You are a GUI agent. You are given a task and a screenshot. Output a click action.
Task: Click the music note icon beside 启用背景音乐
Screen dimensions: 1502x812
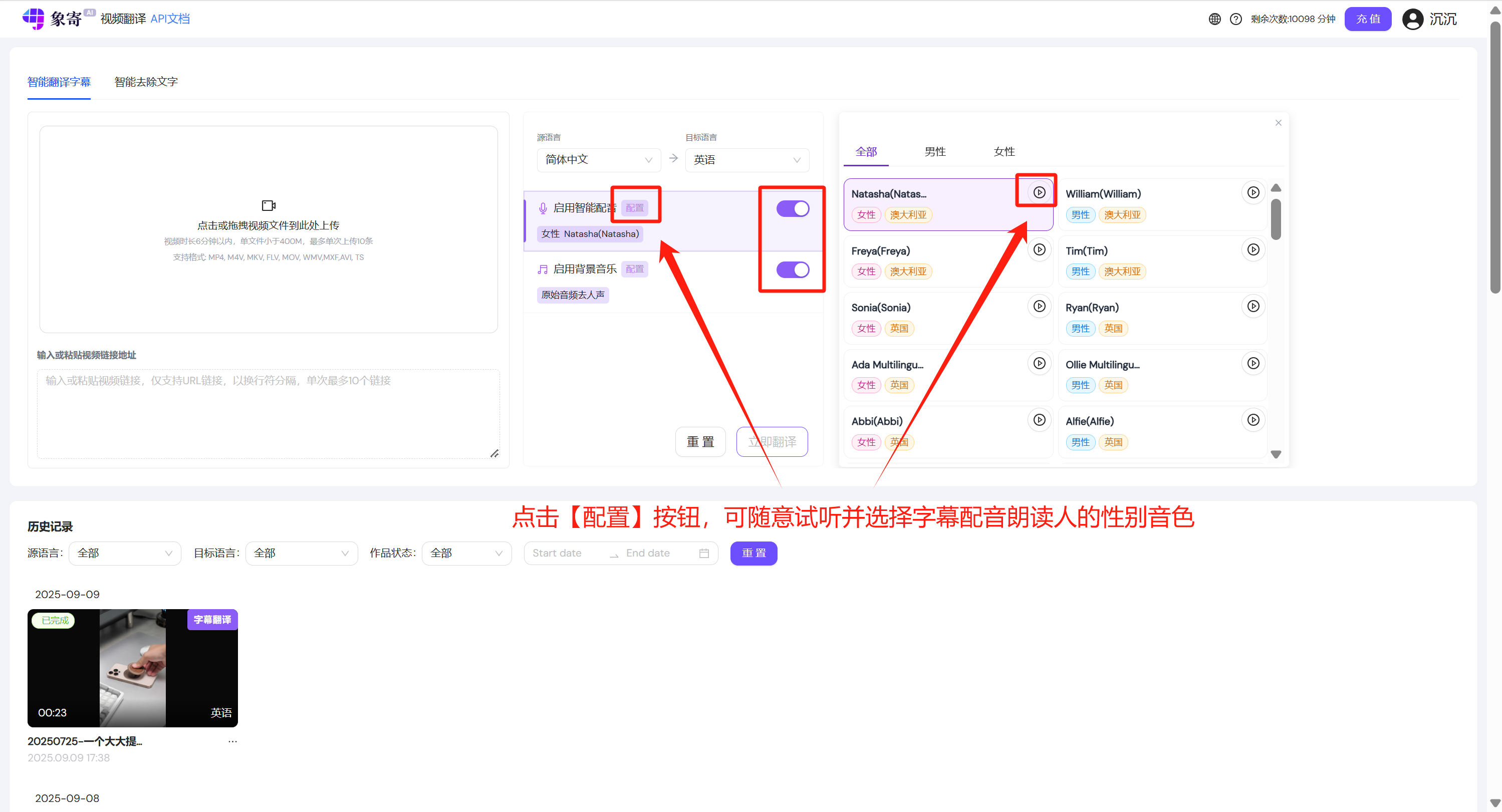(542, 268)
